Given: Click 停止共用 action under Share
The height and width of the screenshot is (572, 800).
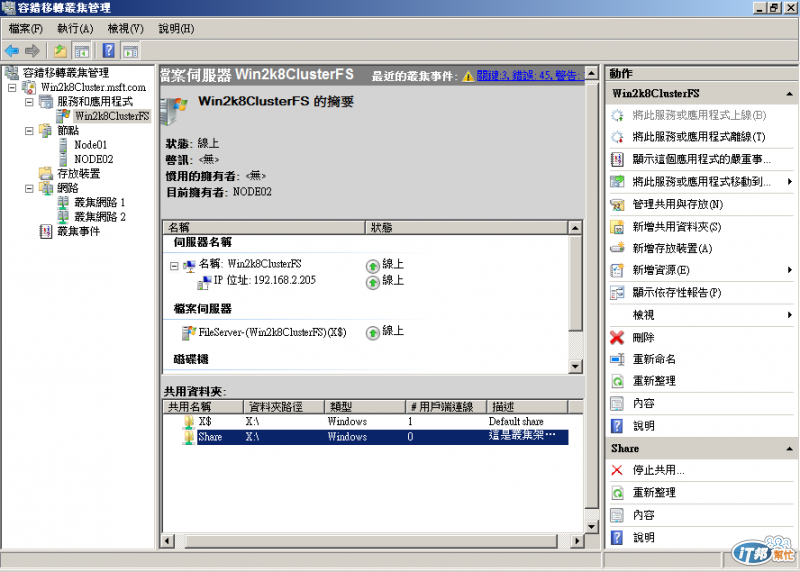Looking at the screenshot, I should point(658,470).
